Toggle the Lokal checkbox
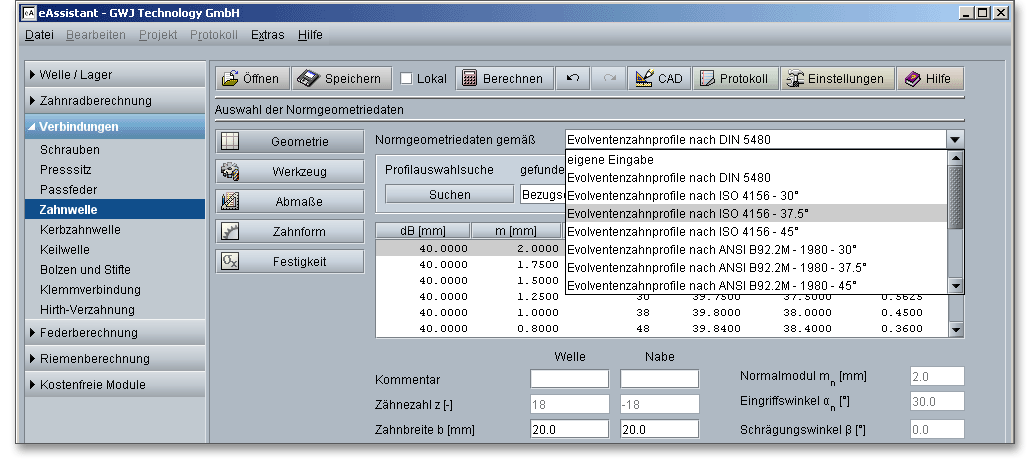This screenshot has height=459, width=1030. pos(407,79)
